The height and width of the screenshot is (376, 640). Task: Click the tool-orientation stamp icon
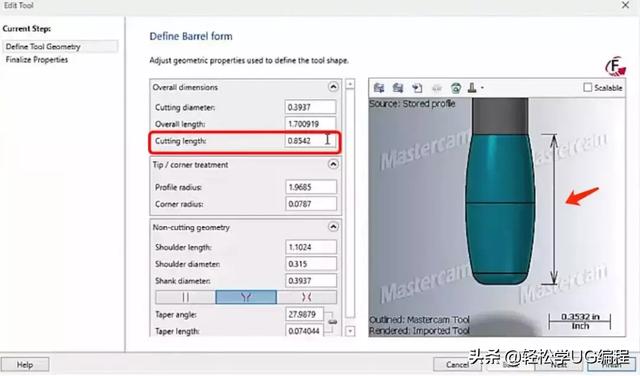472,88
